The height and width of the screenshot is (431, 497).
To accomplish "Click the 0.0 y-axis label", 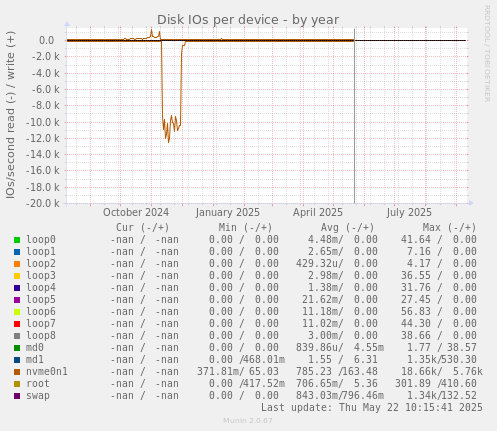I will (x=47, y=41).
